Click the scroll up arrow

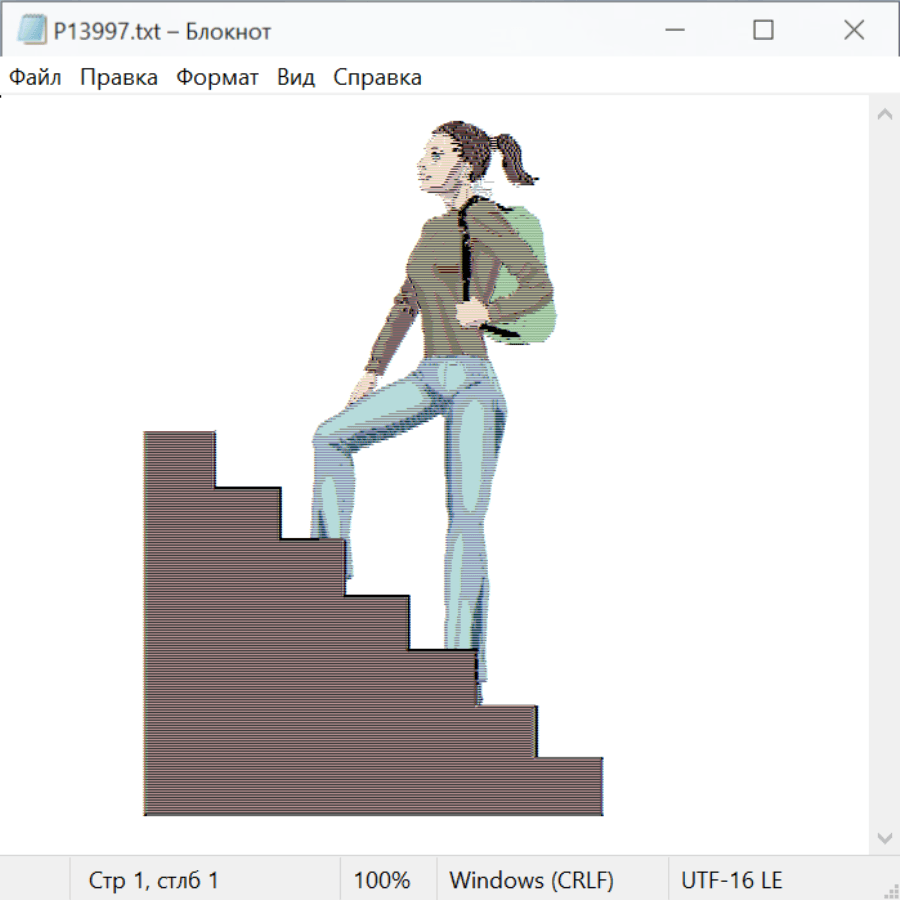pyautogui.click(x=884, y=114)
